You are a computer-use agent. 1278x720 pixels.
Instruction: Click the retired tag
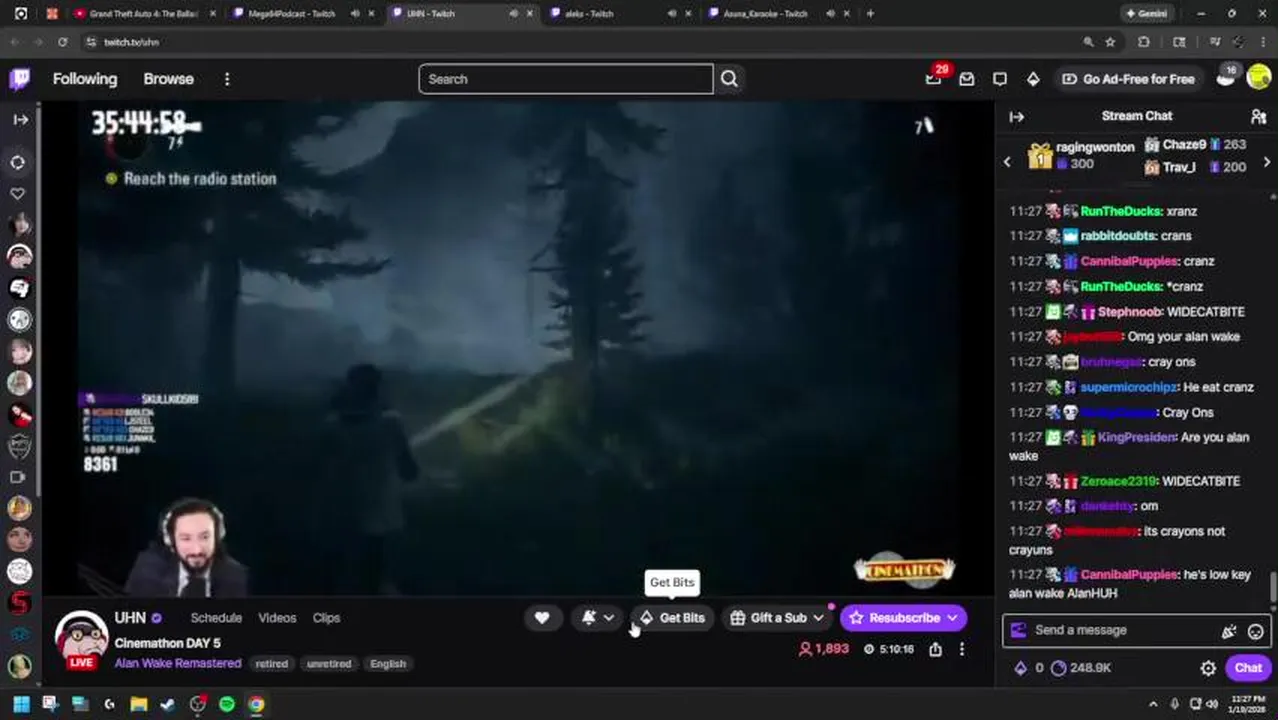point(272,664)
